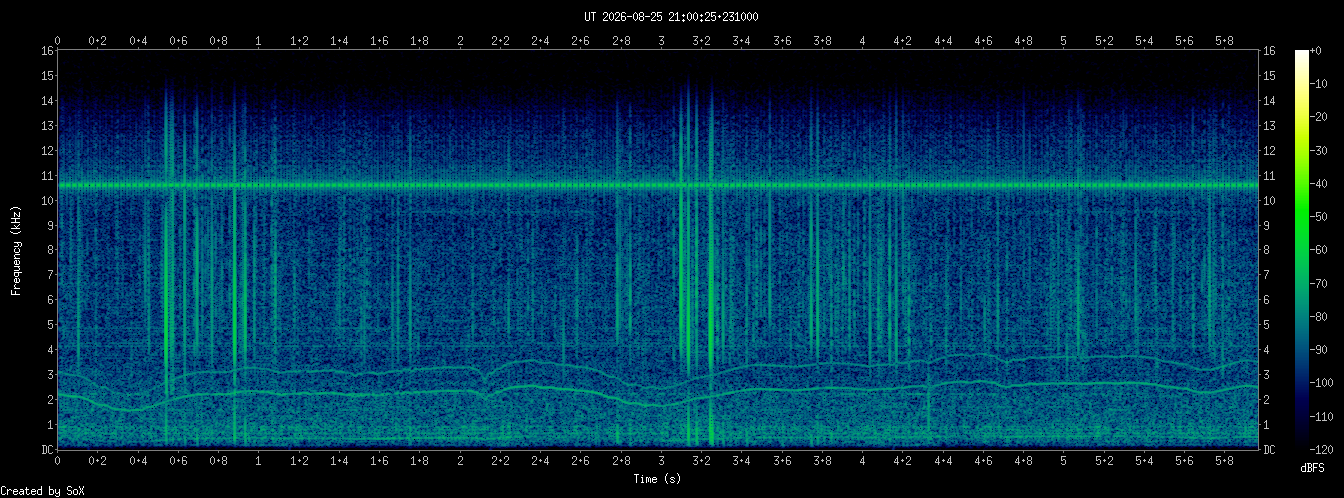Click the DC label on the left axis
Viewport: 1344px width, 498px height.
(47, 450)
